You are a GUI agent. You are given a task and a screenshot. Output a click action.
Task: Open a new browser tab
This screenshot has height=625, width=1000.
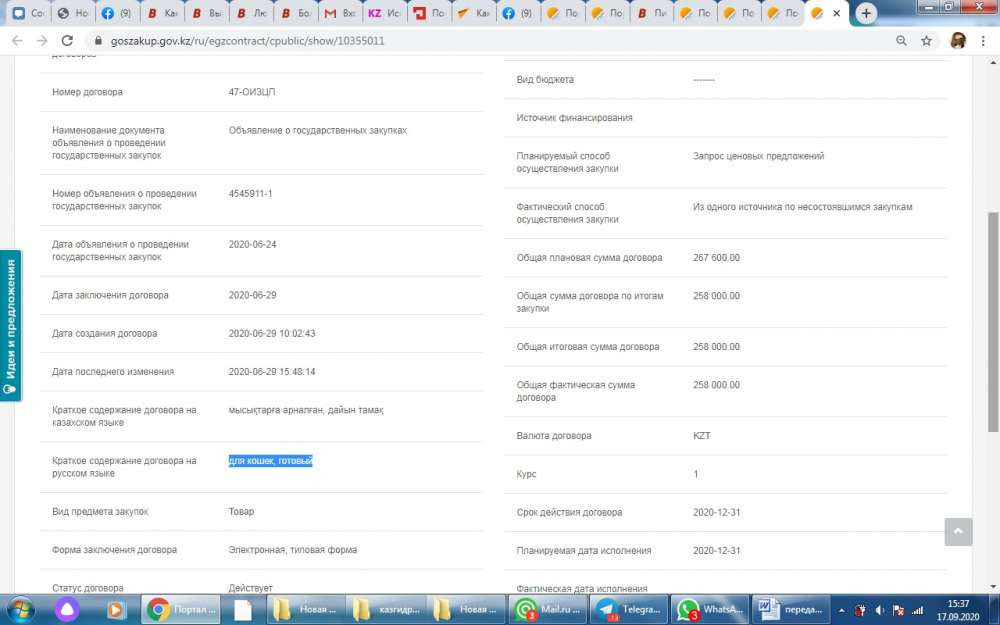(x=866, y=14)
